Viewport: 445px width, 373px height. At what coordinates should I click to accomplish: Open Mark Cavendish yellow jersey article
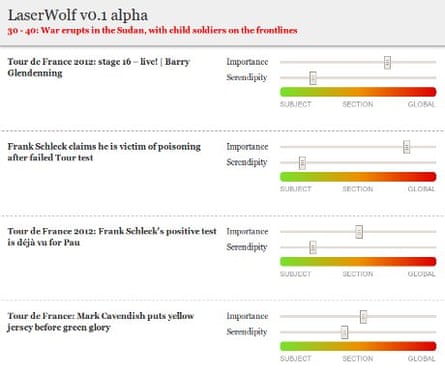101,322
